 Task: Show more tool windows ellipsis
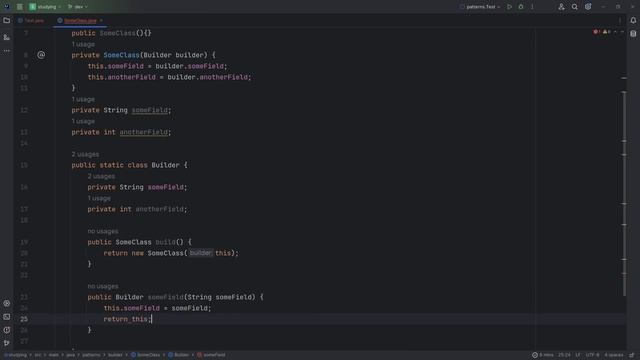[7, 51]
